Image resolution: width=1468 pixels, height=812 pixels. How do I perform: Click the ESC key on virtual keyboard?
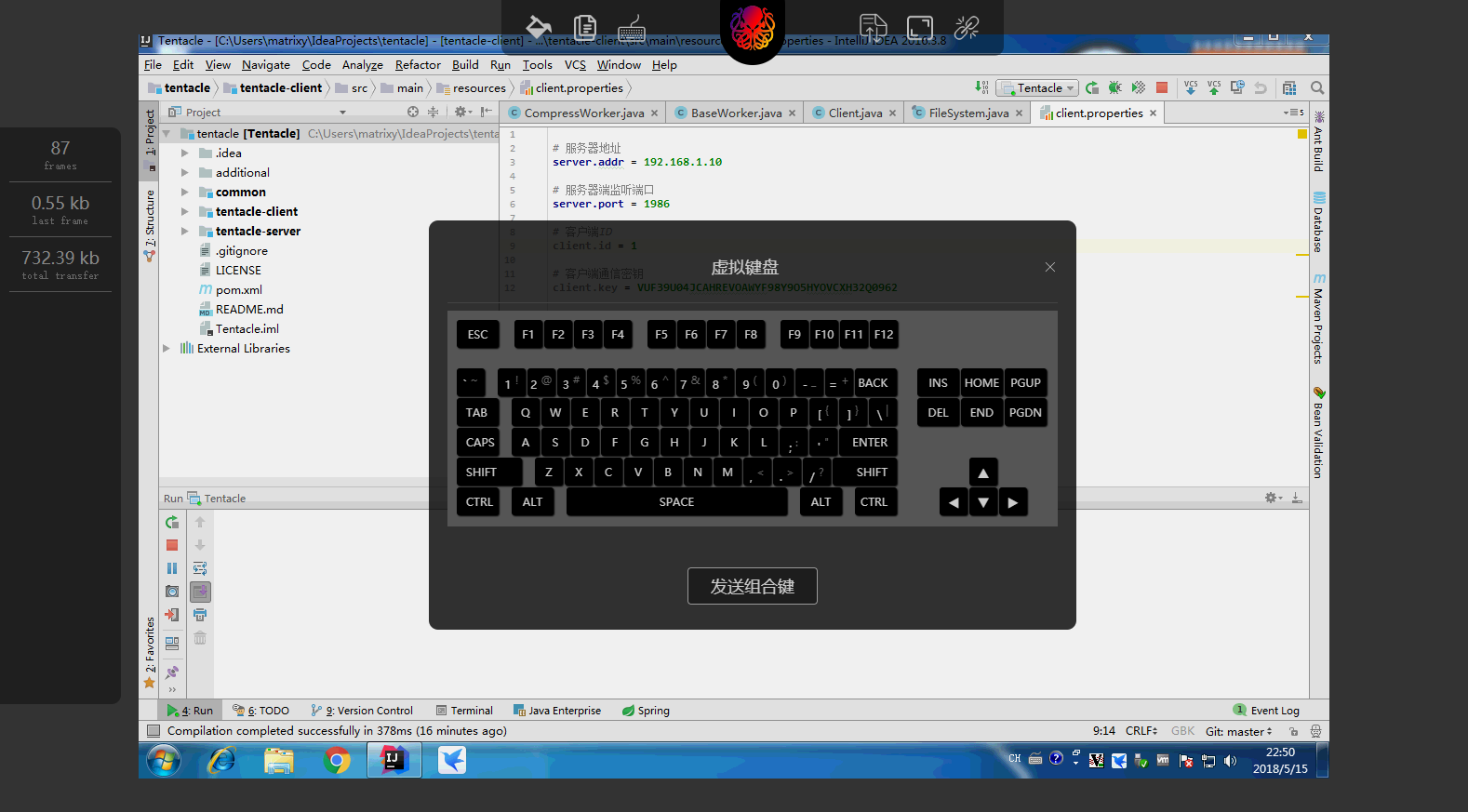pos(478,335)
